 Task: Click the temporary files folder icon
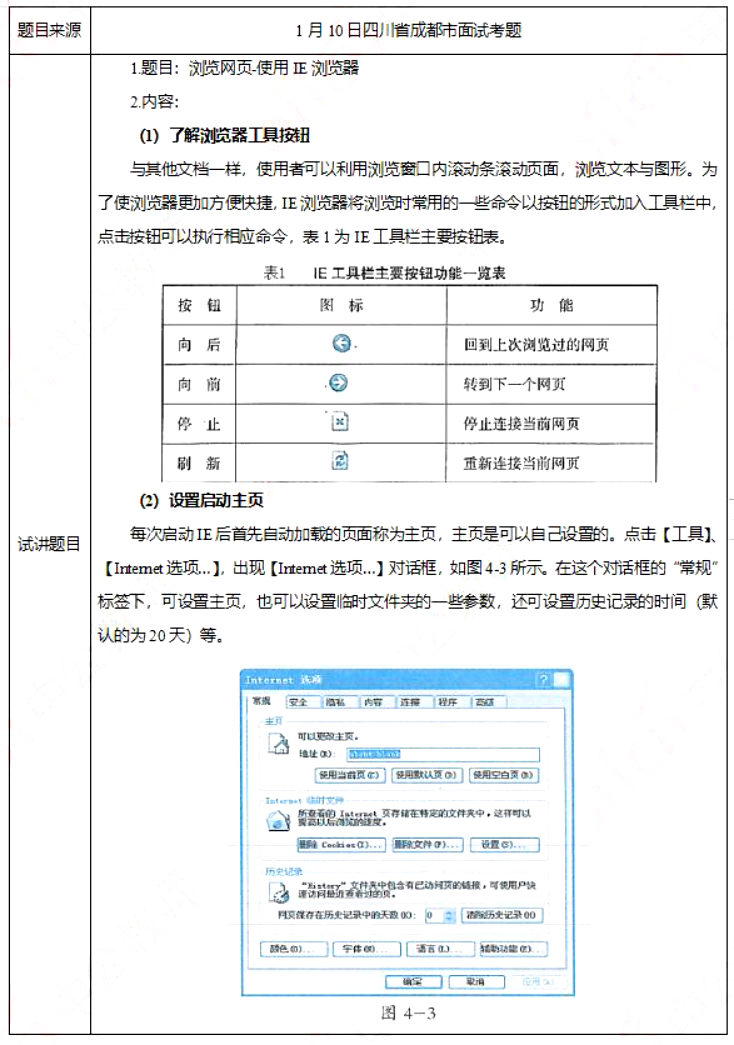[x=278, y=821]
